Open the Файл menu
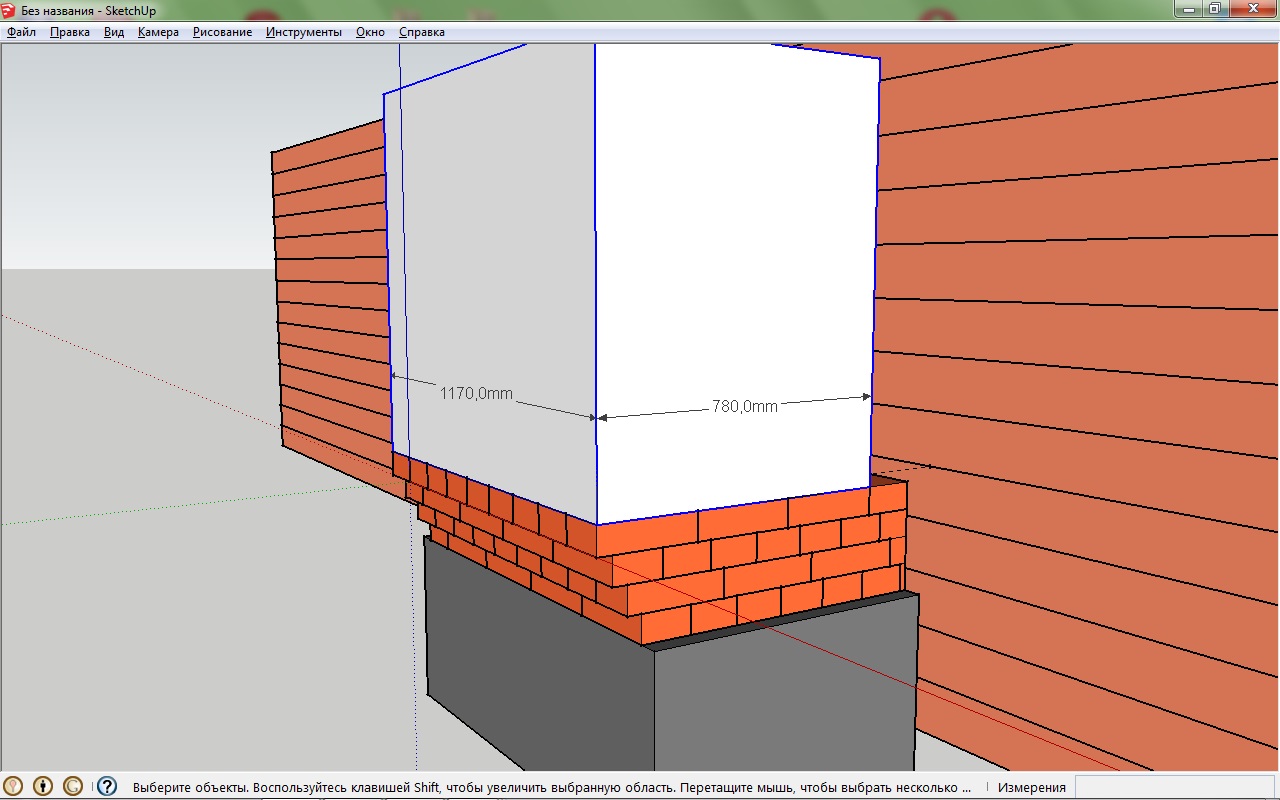1280x800 pixels. [x=21, y=32]
